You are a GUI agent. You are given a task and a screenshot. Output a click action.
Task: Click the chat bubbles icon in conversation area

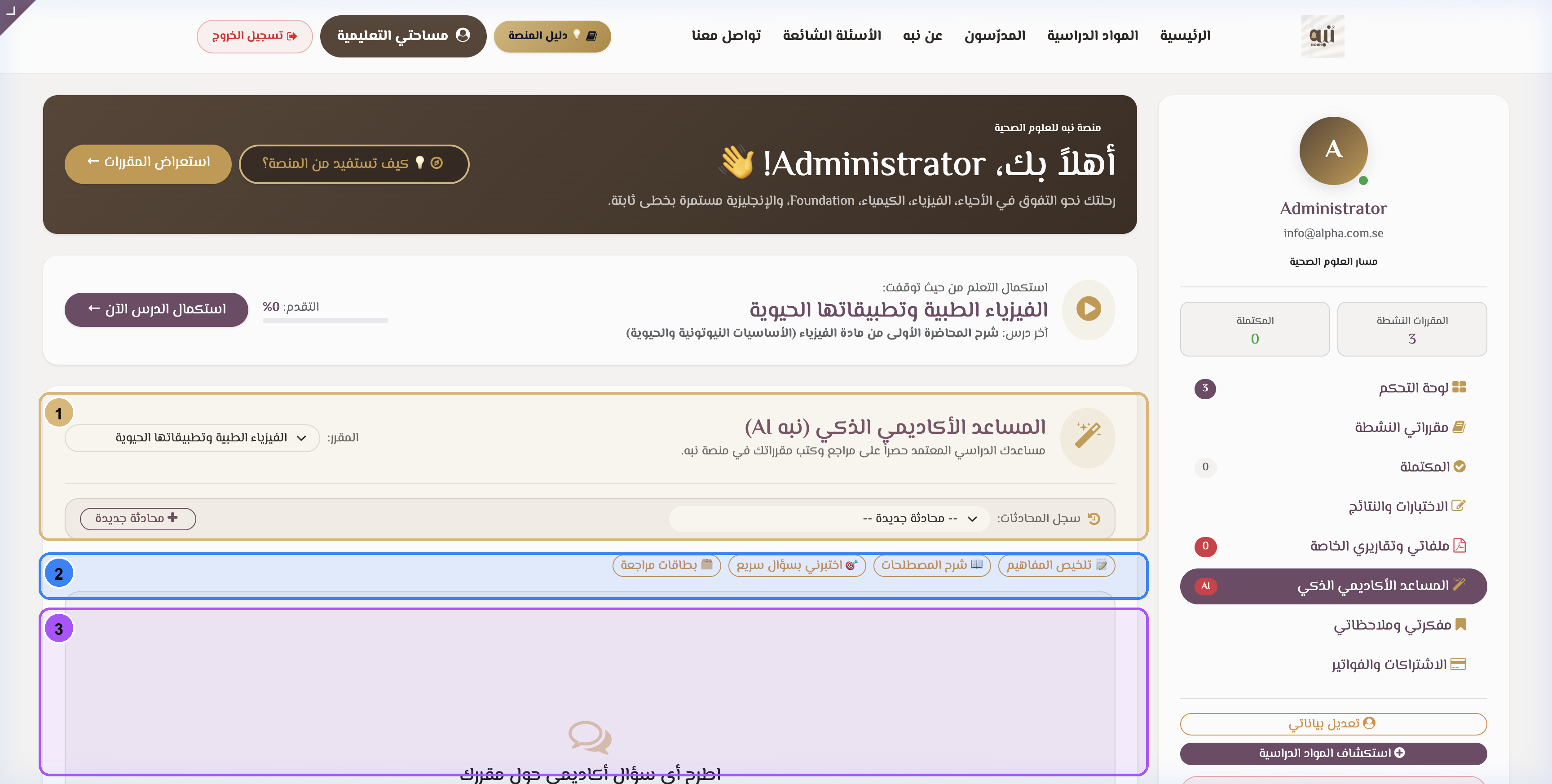pyautogui.click(x=590, y=737)
